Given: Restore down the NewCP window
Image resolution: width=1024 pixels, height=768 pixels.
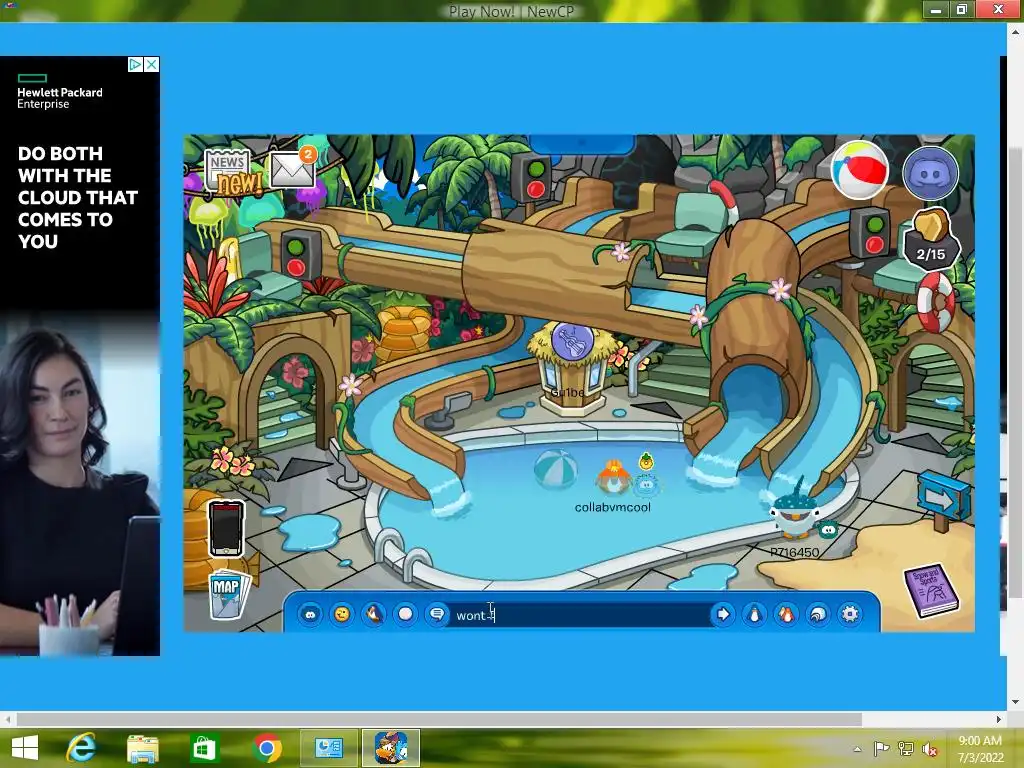Looking at the screenshot, I should [962, 10].
